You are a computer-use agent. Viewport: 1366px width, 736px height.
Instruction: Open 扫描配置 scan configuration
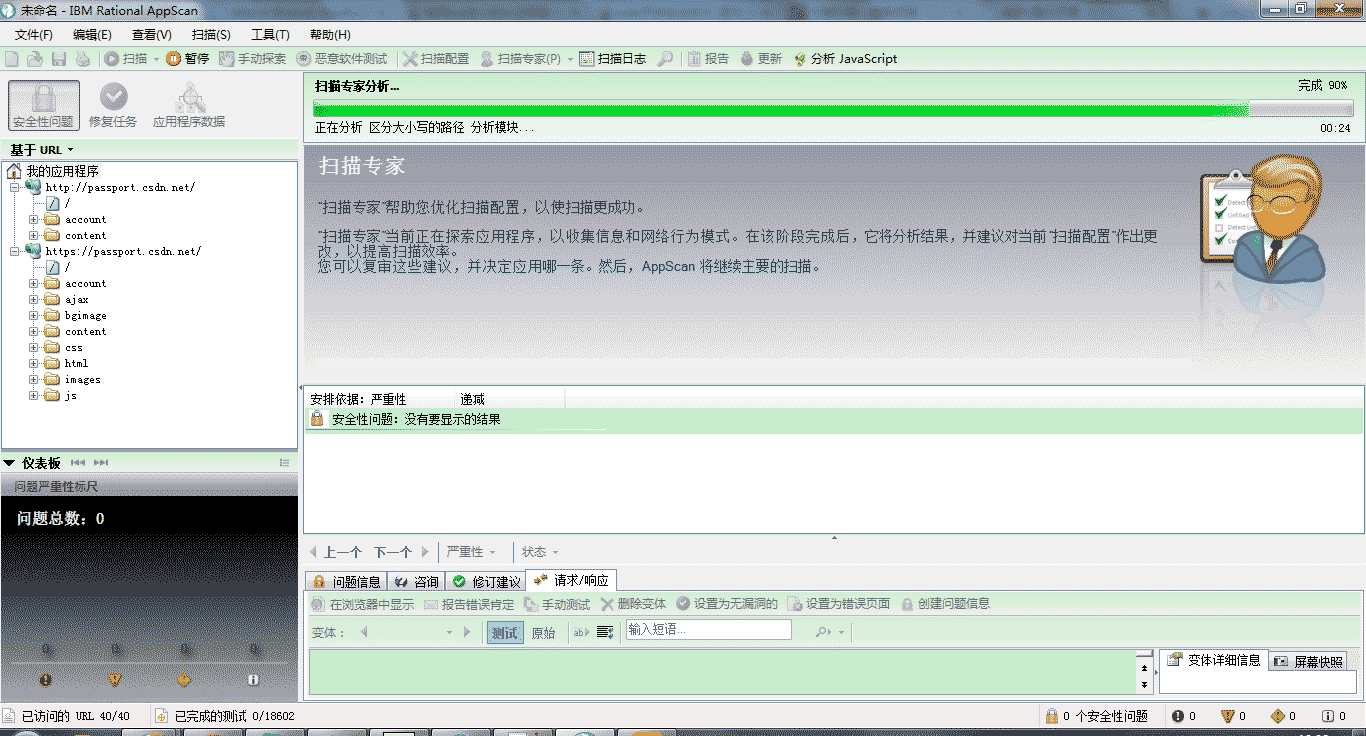tap(437, 58)
